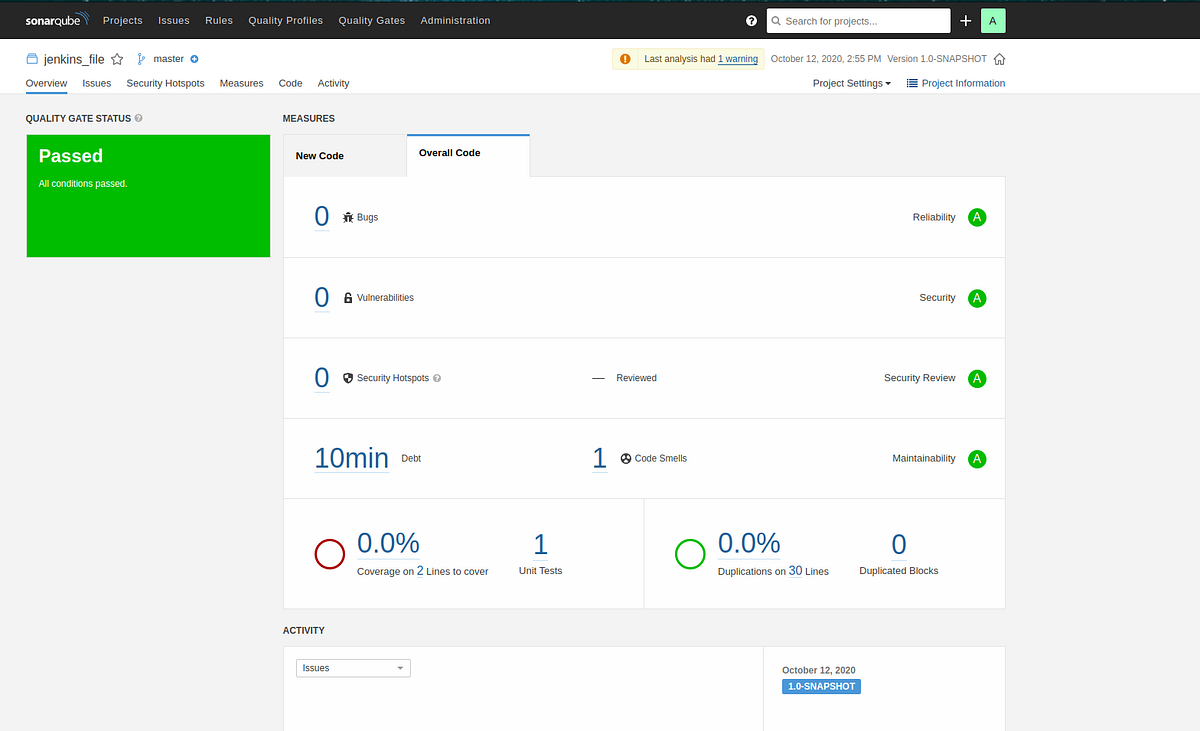Click the coverage circle indicator

click(x=330, y=553)
